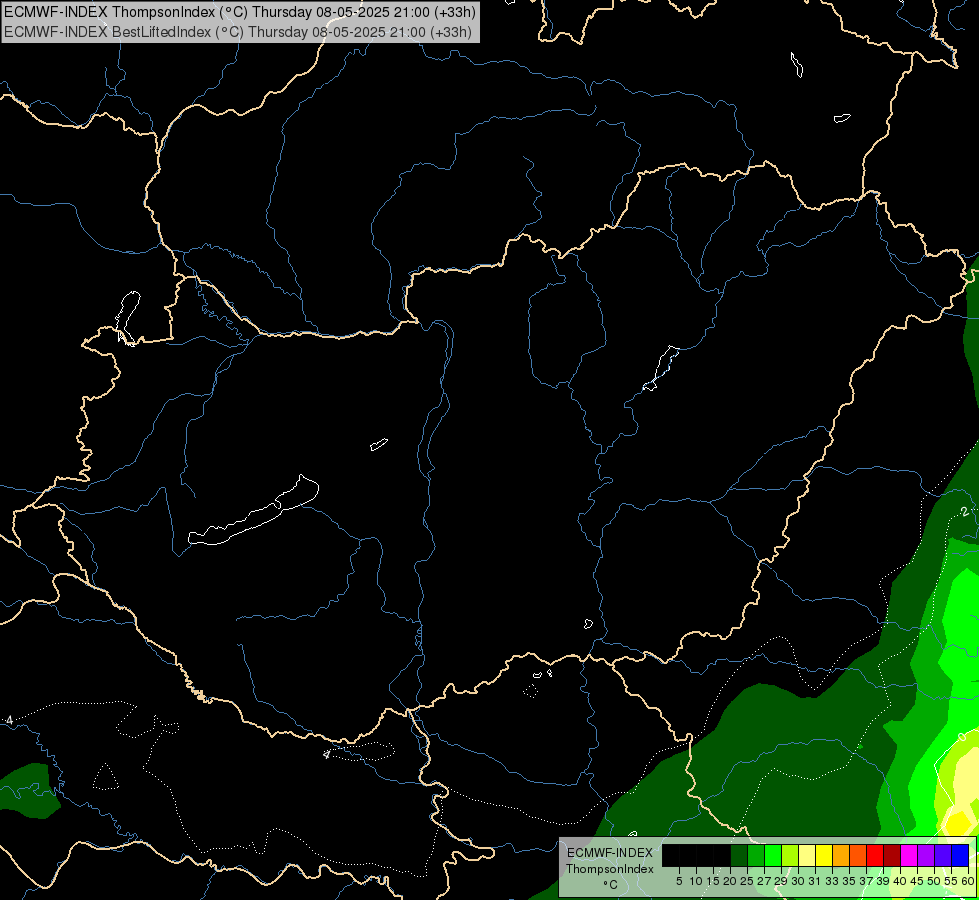Viewport: 979px width, 900px height.
Task: Click the legend tick value "39"
Action: click(x=883, y=881)
